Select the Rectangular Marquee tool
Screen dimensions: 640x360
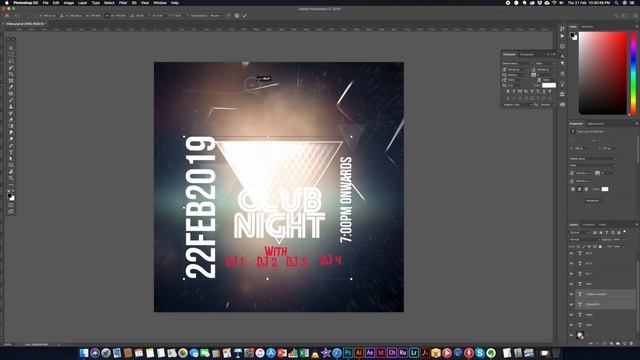(x=11, y=54)
